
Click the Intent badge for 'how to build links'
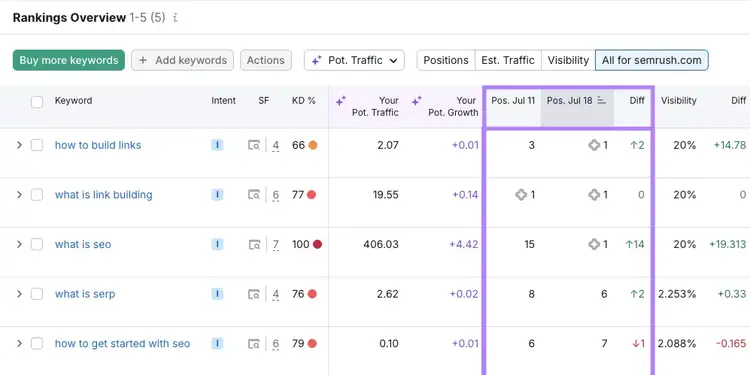(217, 145)
